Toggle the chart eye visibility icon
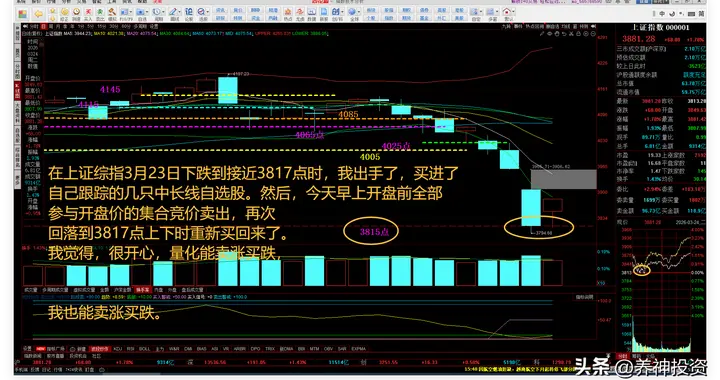 [550, 34]
